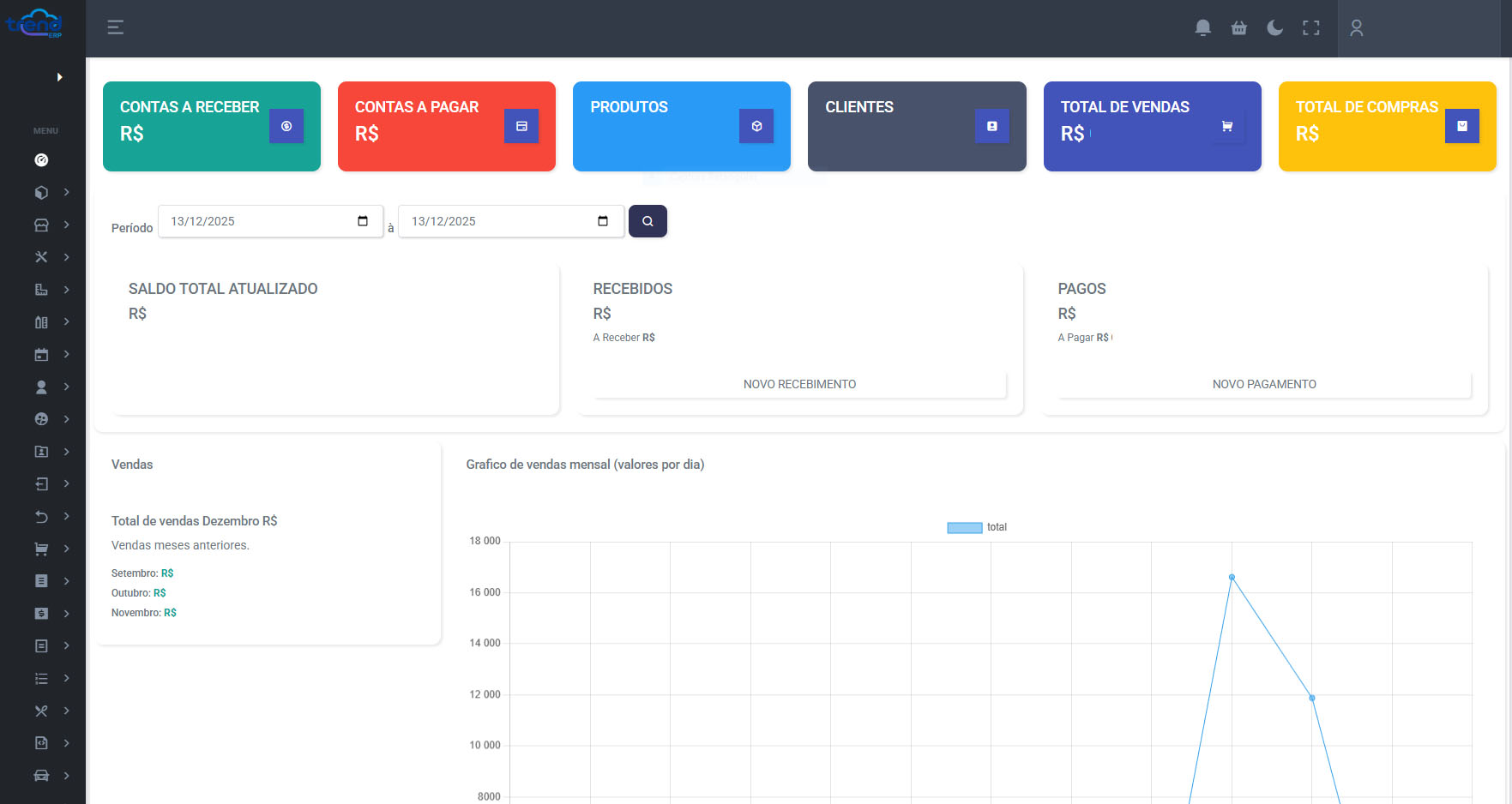The width and height of the screenshot is (1512, 804).
Task: Toggle the sidebar arrow below the logo
Action: coord(59,76)
